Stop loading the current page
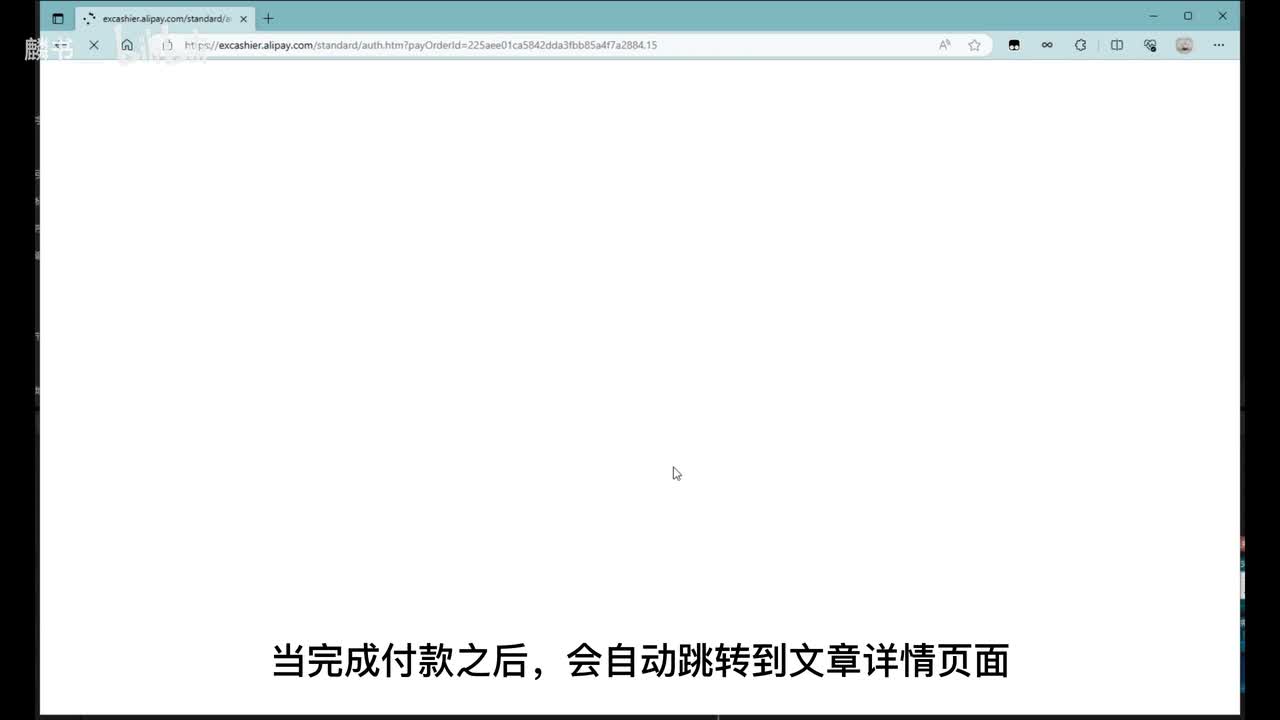 [x=94, y=45]
